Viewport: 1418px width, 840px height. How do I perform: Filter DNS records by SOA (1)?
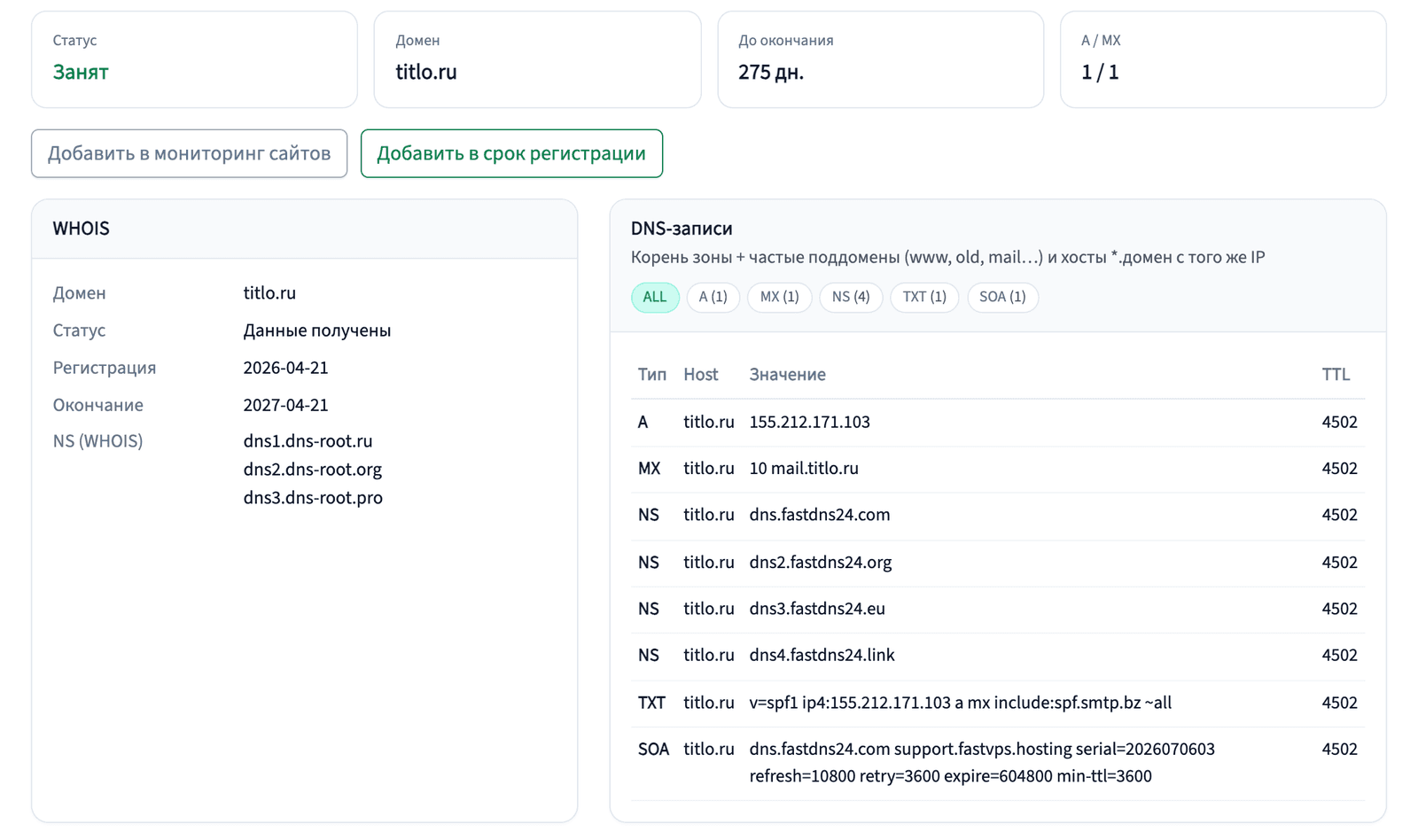click(x=1002, y=297)
